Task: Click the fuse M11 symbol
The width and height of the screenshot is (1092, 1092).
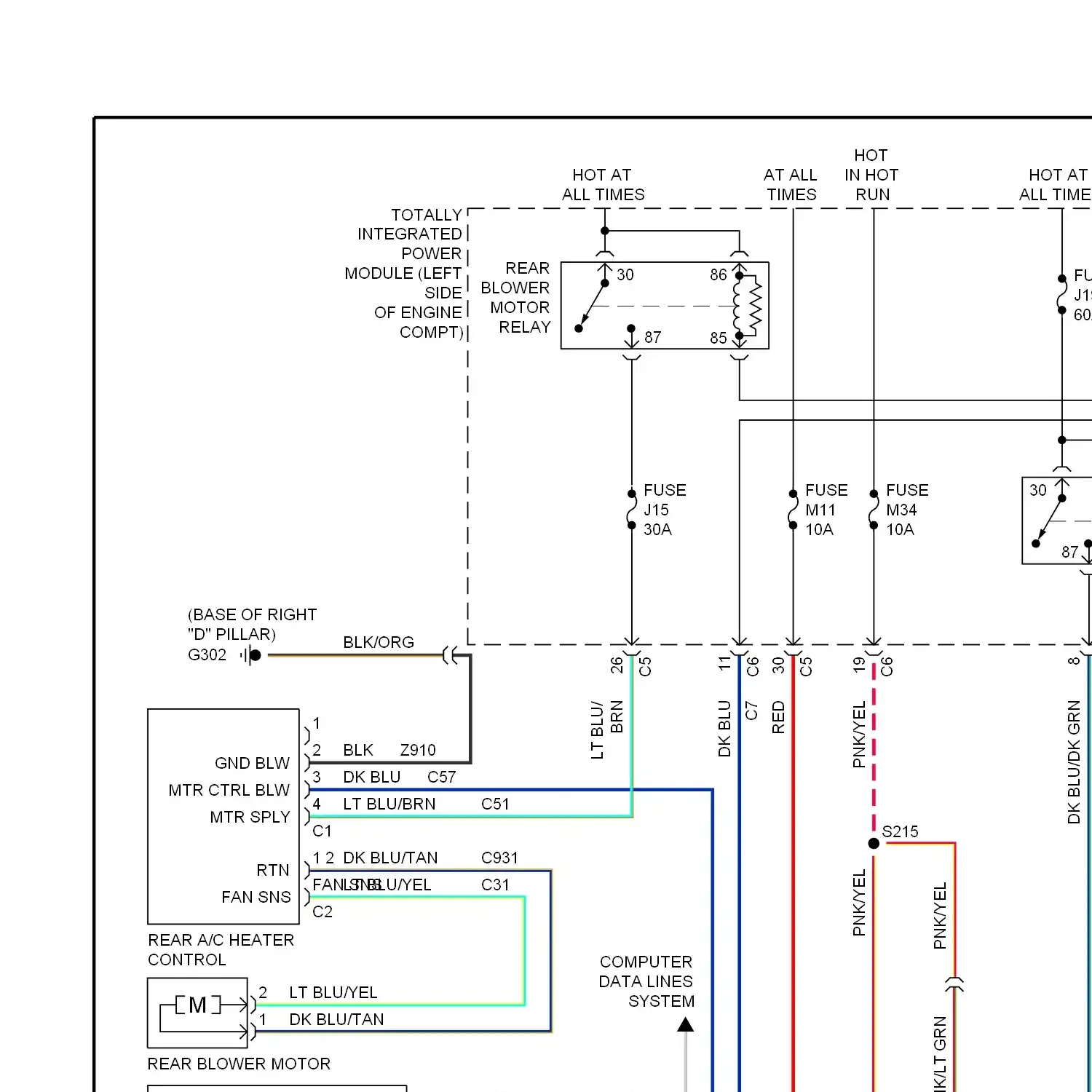Action: point(793,510)
